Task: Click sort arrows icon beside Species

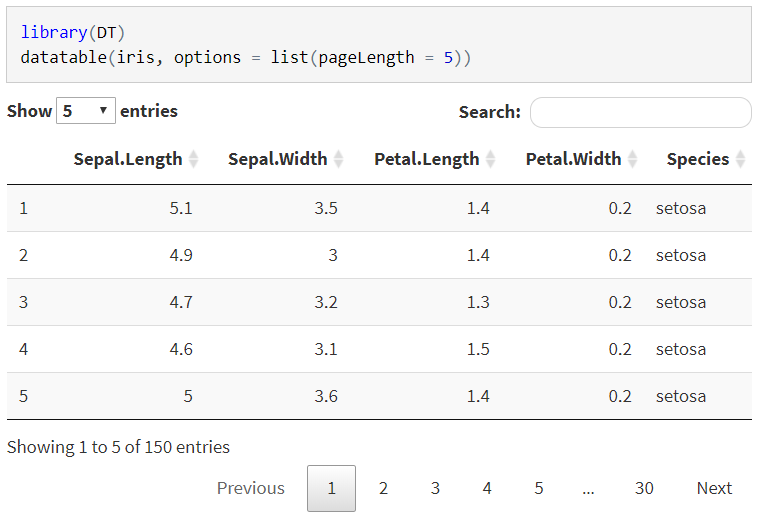Action: [741, 159]
